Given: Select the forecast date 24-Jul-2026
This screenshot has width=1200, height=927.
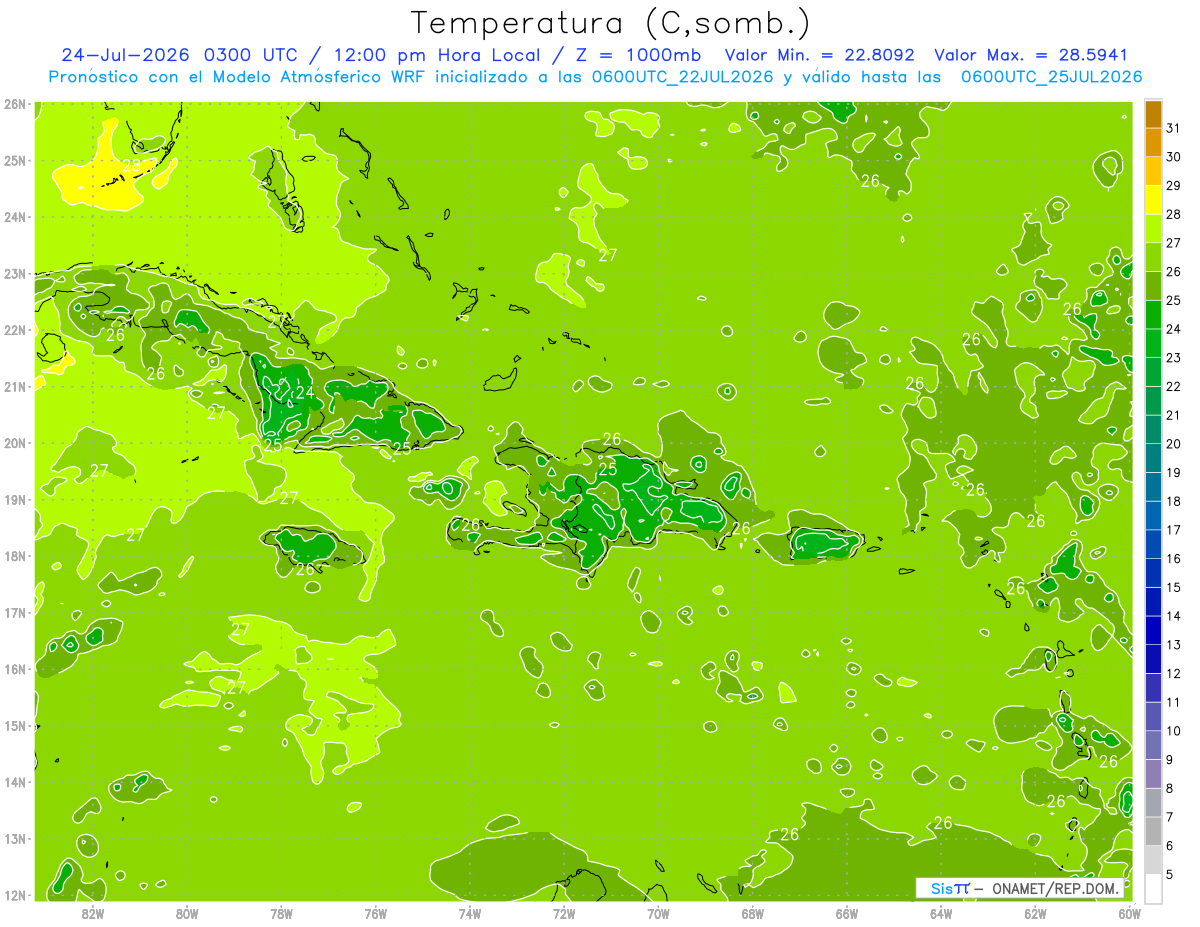Looking at the screenshot, I should 126,55.
